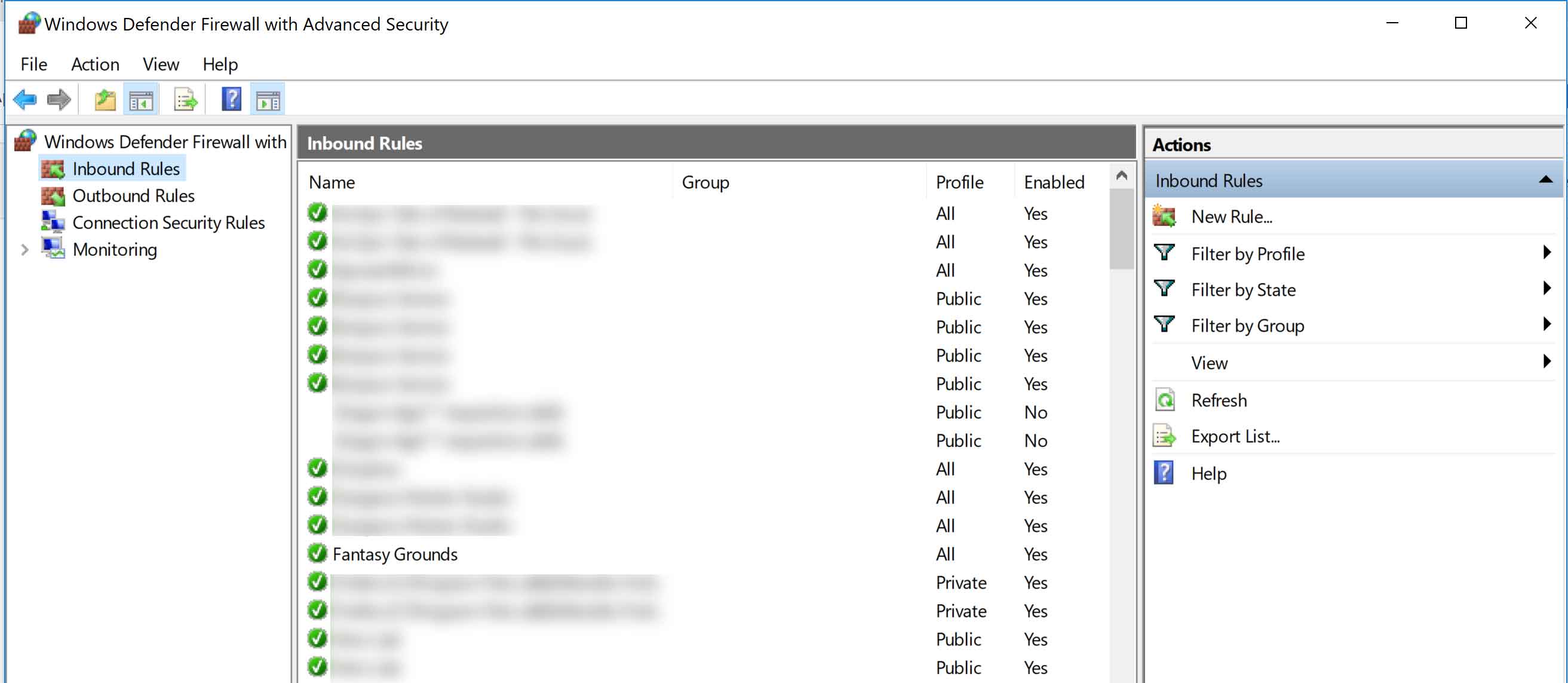Open the Filter by State submenu

[1243, 289]
